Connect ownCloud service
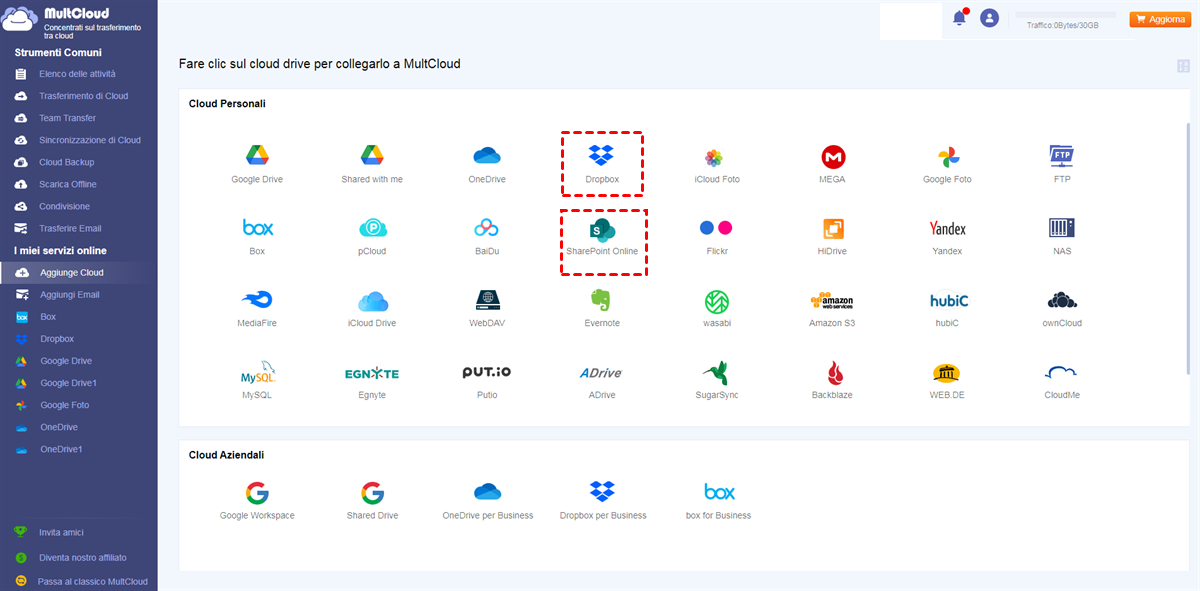 tap(1062, 300)
